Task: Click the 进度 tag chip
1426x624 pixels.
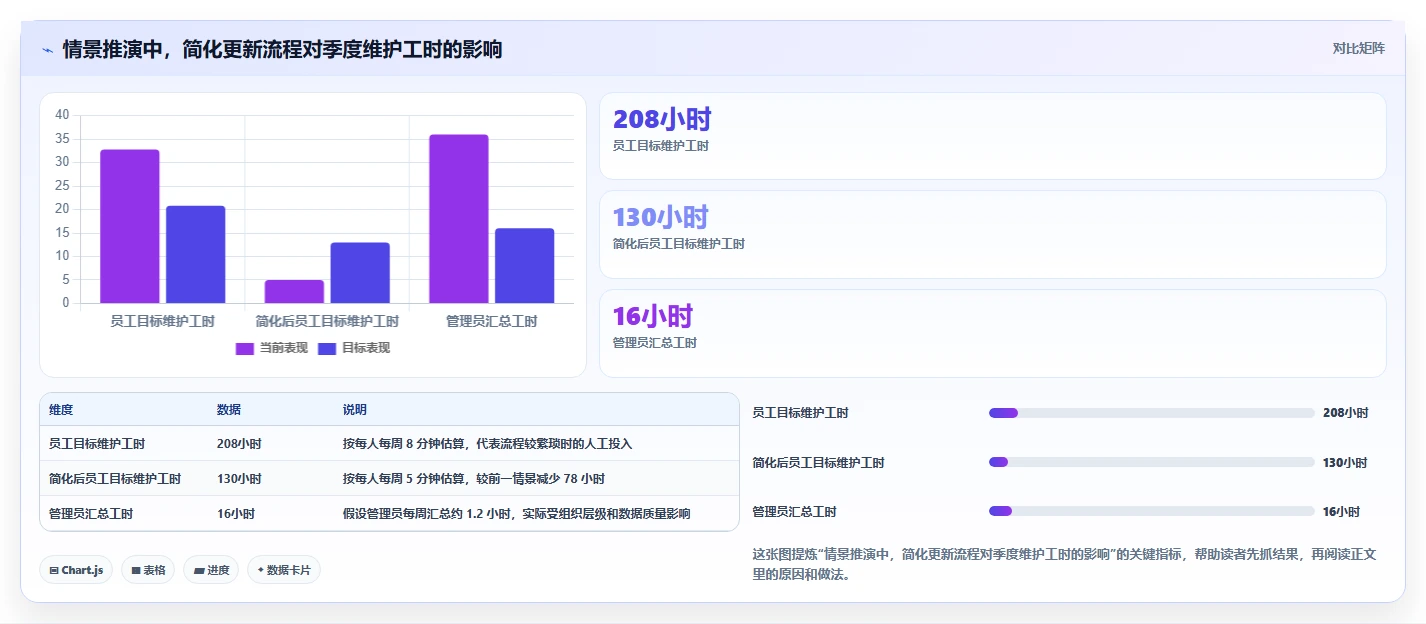Action: (211, 570)
